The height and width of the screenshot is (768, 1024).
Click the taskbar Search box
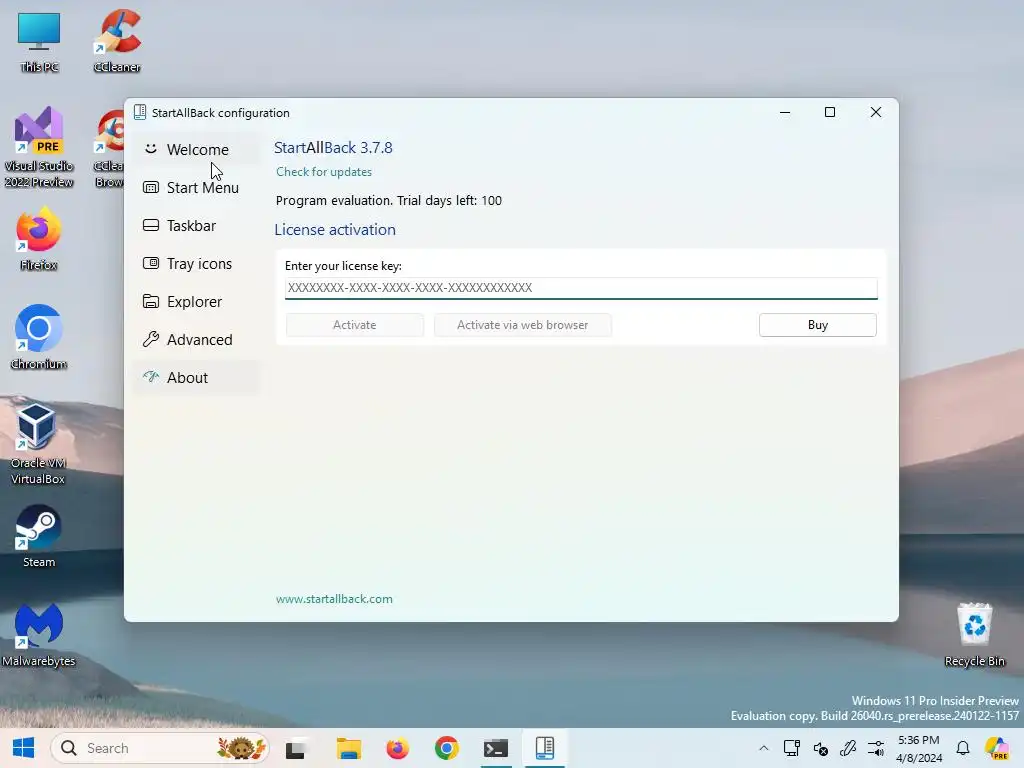tap(159, 748)
